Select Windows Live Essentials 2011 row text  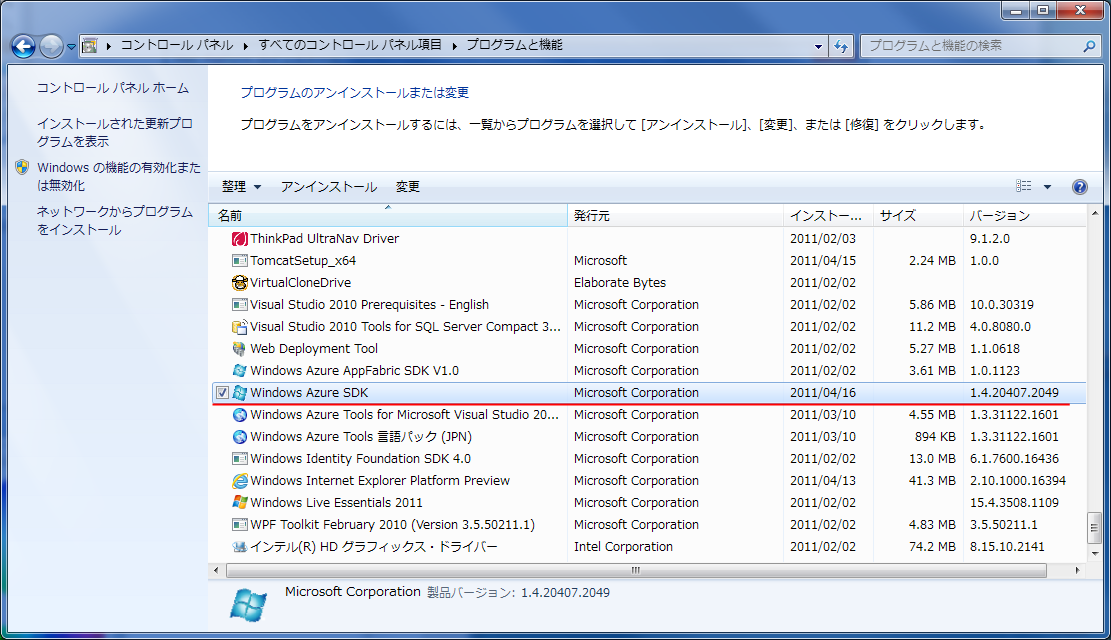coord(336,503)
